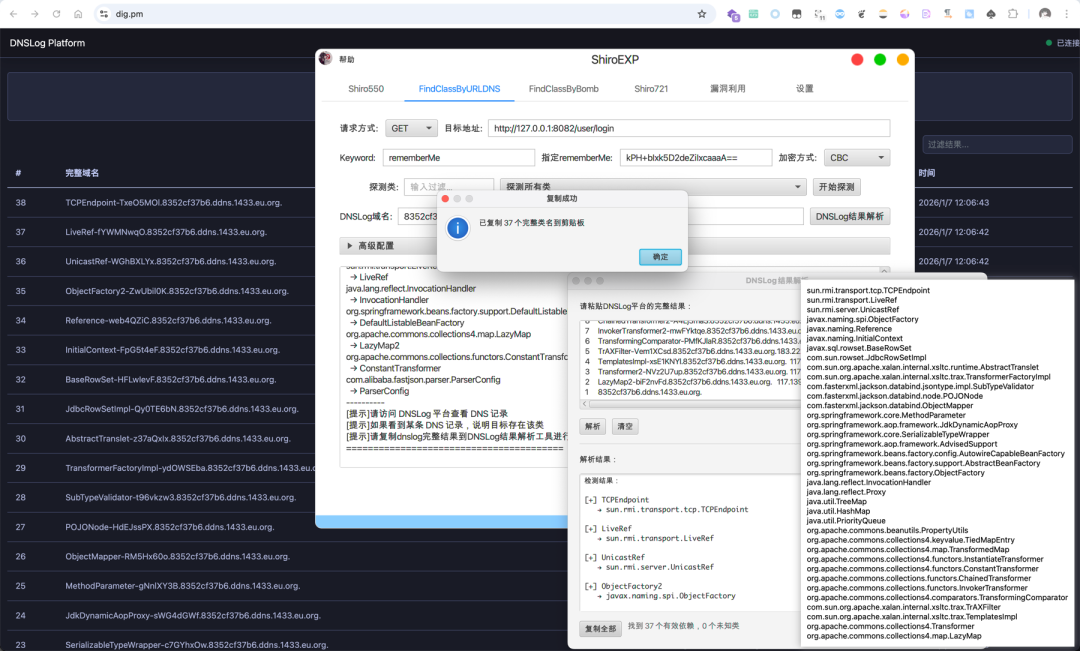Image resolution: width=1080 pixels, height=651 pixels.
Task: Open the purple-orange globe extension icon
Action: coord(904,14)
